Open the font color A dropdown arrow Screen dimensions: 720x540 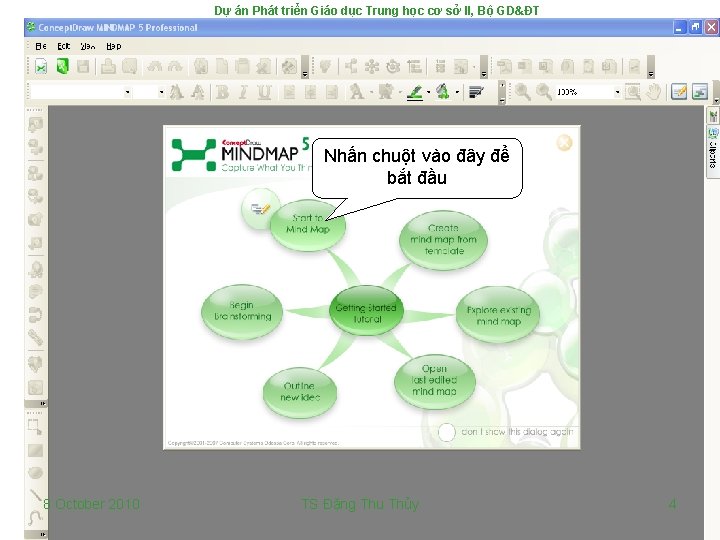point(371,92)
